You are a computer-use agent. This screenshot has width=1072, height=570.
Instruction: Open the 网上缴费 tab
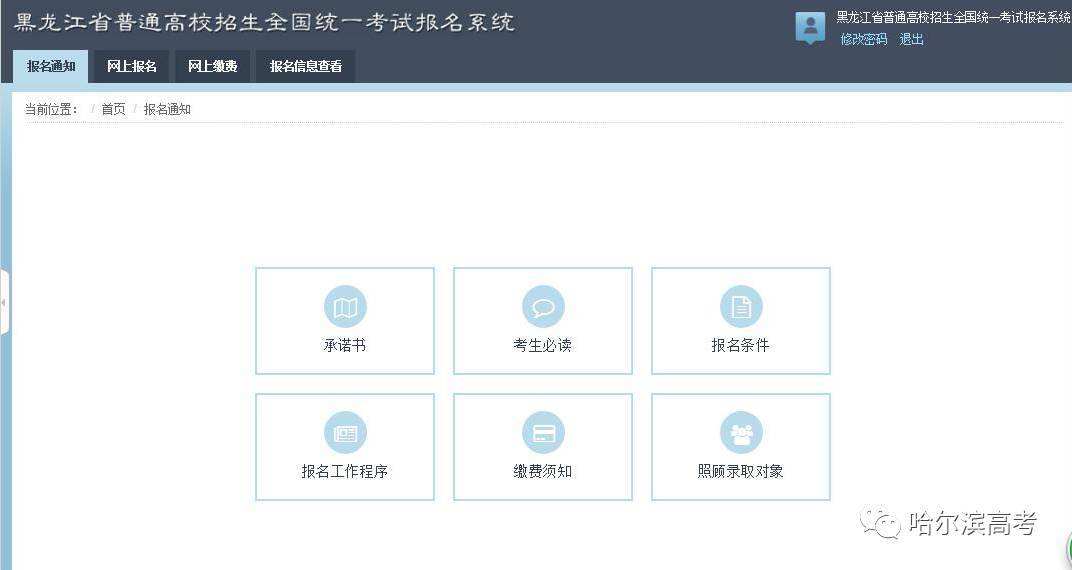(213, 66)
